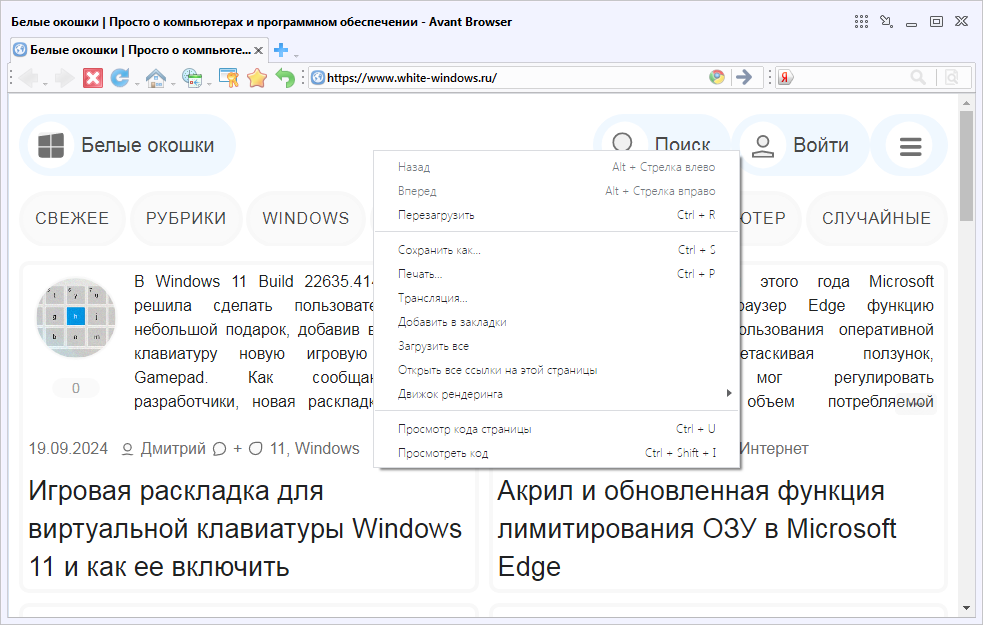Select 'Загрузить все' menu entry

pos(557,346)
